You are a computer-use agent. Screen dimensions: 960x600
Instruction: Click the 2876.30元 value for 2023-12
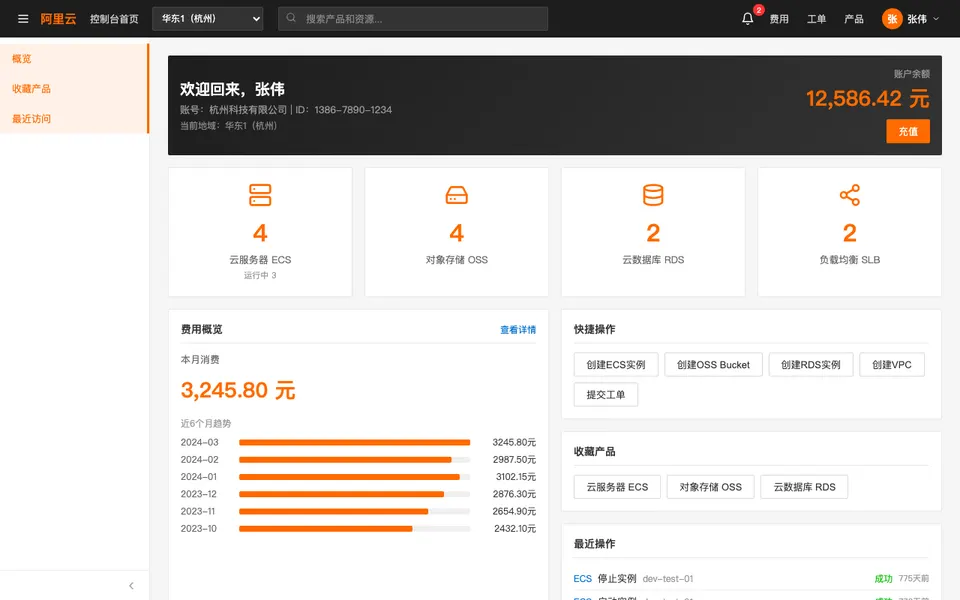[514, 494]
